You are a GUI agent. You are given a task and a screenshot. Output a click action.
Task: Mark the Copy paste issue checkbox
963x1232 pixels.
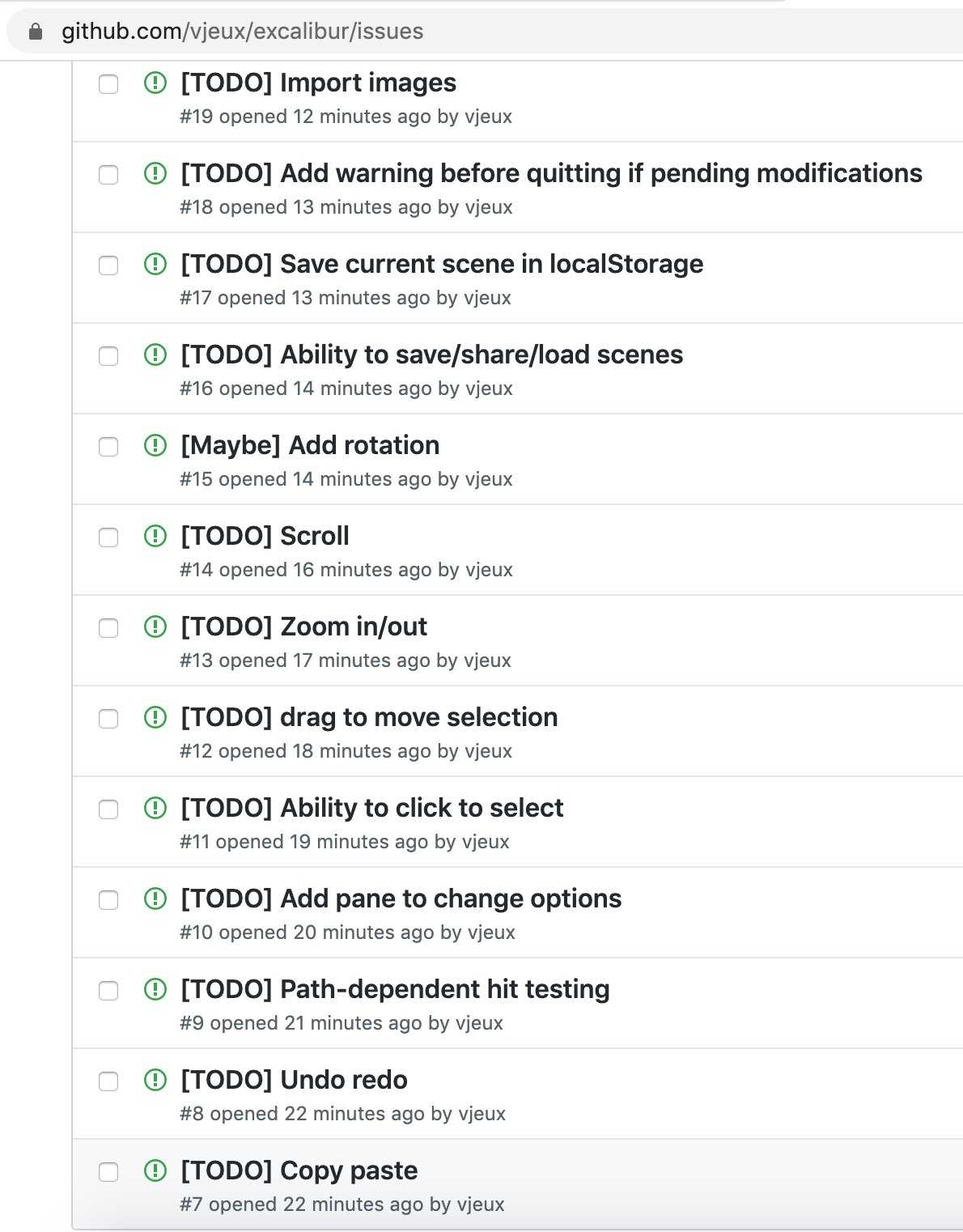click(108, 1172)
